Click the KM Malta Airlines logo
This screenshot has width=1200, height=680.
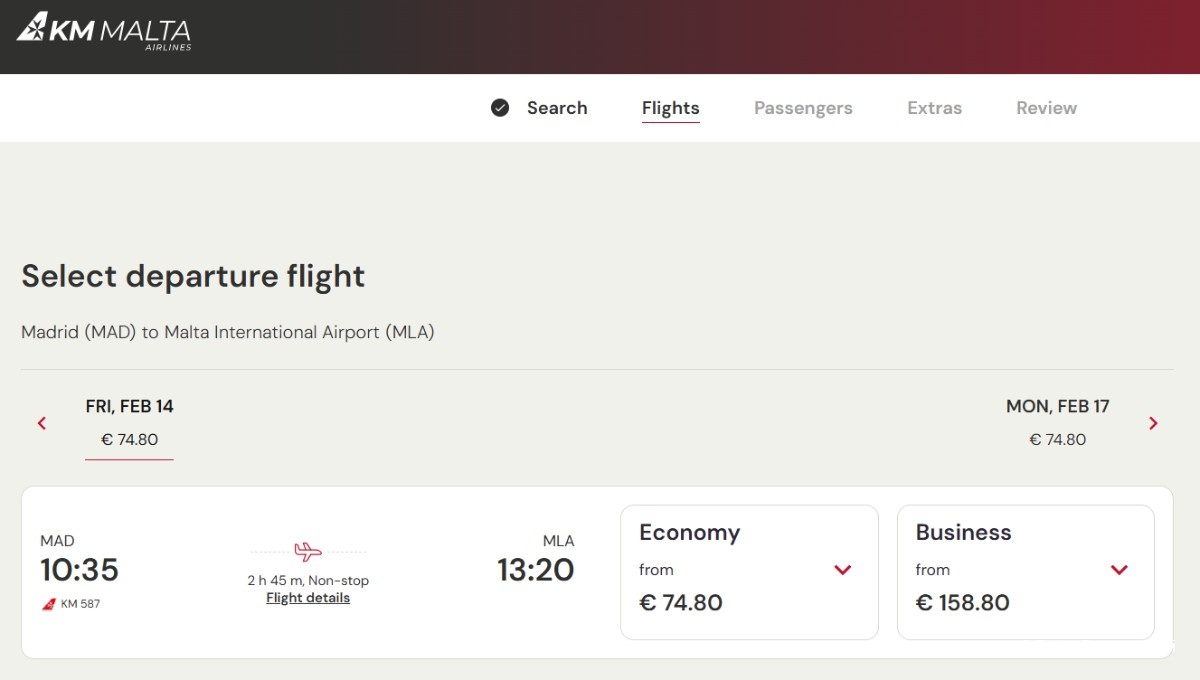pyautogui.click(x=104, y=33)
